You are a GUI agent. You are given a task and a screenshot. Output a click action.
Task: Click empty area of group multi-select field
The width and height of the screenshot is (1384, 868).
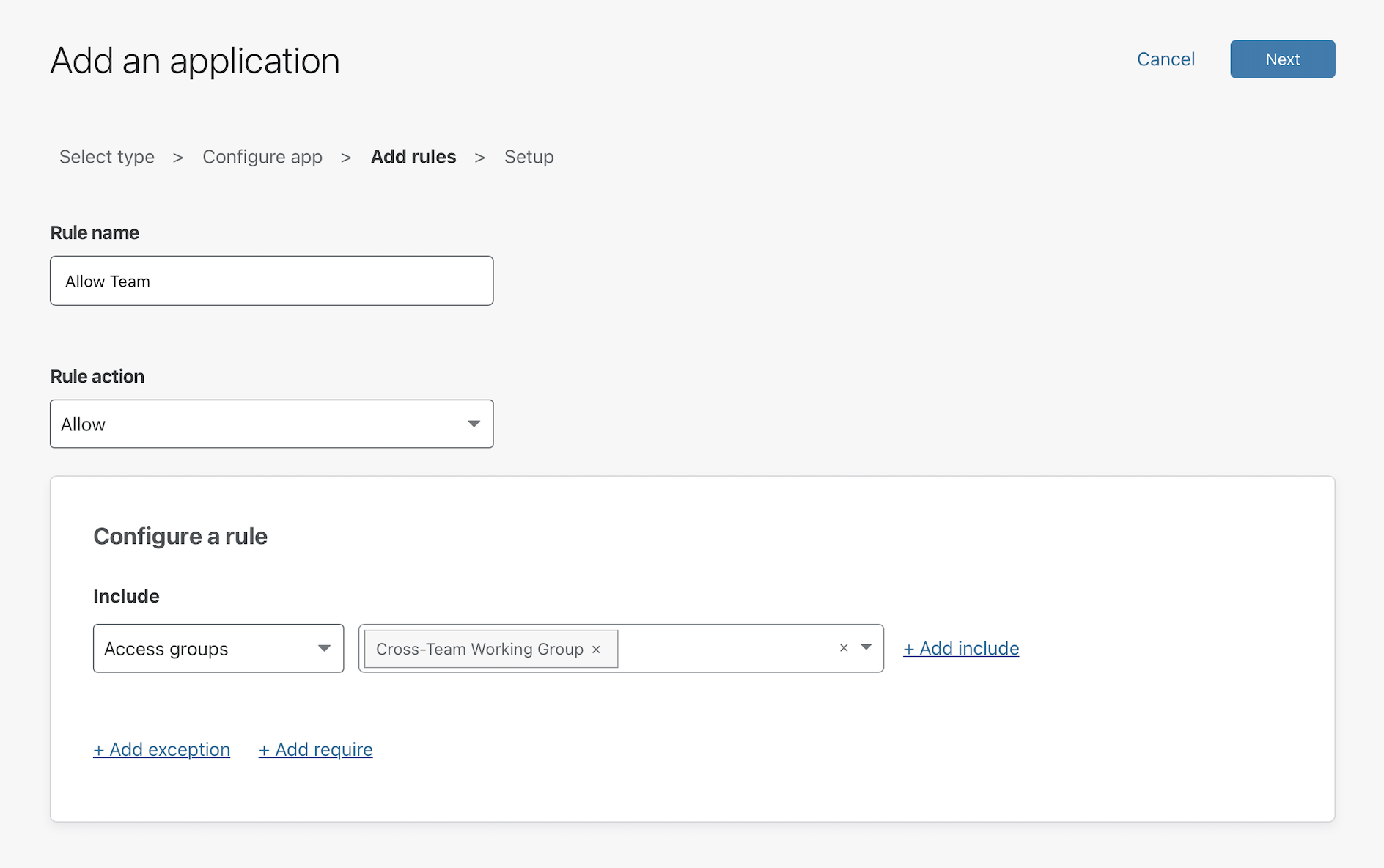[x=726, y=649]
